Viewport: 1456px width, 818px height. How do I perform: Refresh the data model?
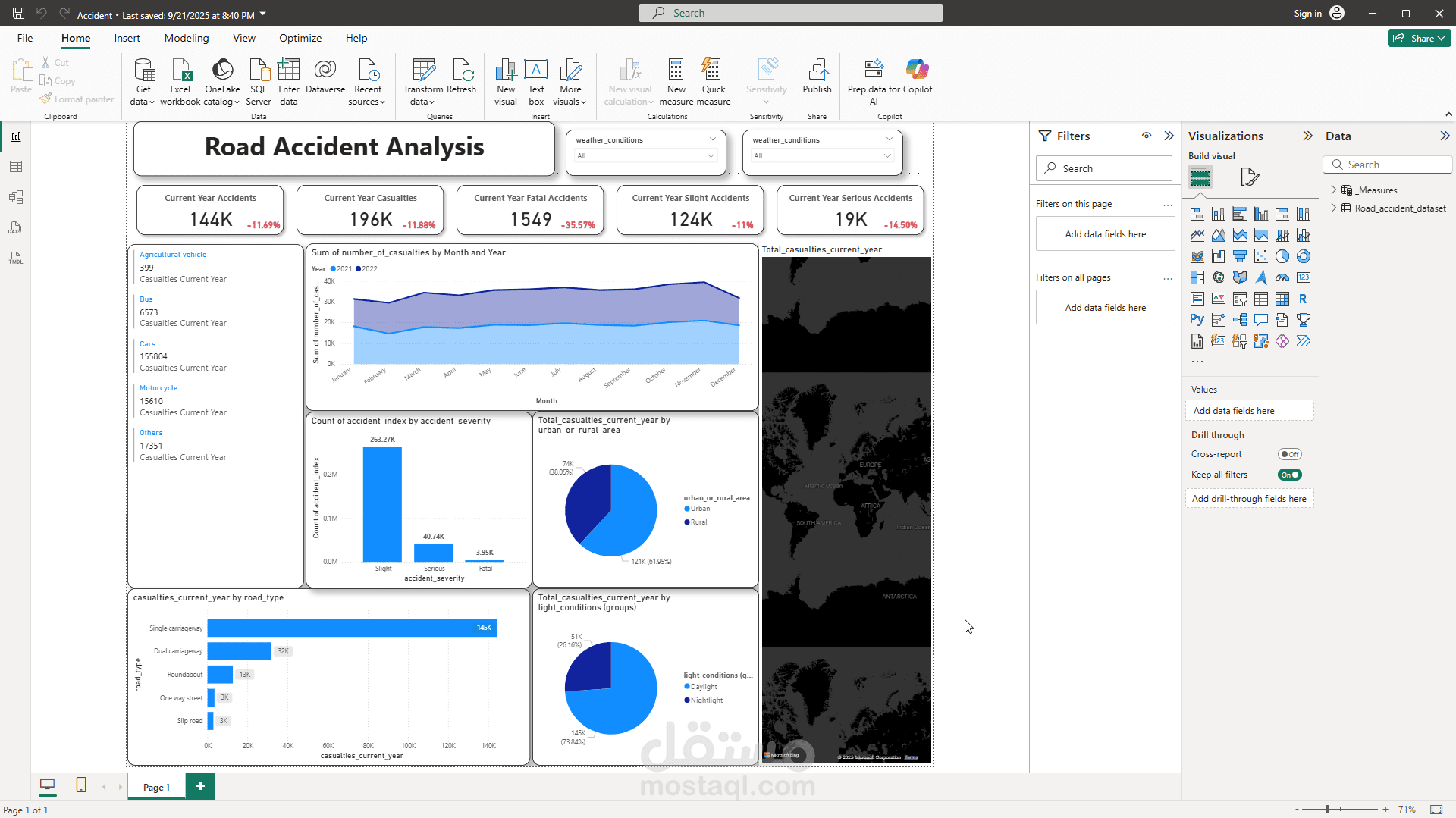[461, 76]
